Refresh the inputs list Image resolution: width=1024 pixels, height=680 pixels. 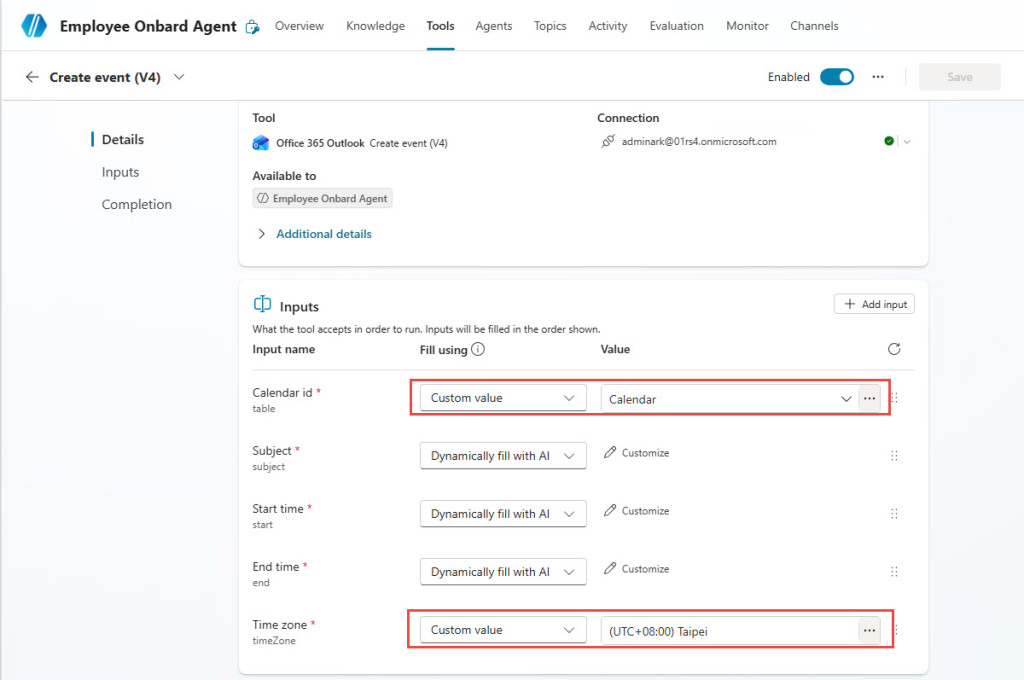(x=894, y=349)
